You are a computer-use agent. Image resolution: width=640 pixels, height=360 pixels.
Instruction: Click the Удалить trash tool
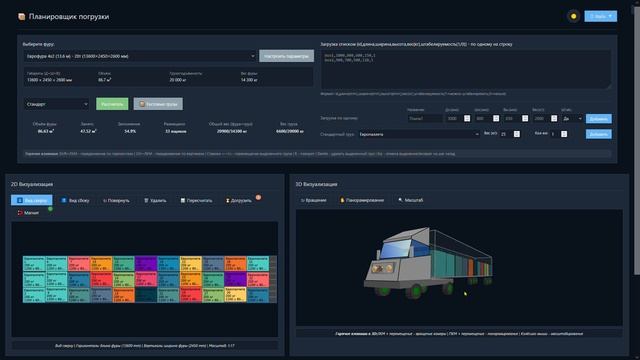(155, 200)
